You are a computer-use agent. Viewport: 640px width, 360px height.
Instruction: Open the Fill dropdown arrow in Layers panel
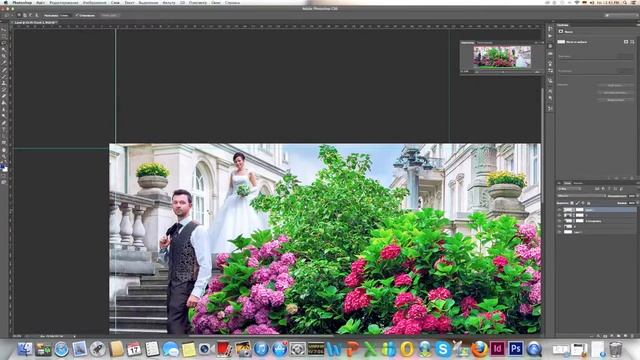[x=637, y=203]
